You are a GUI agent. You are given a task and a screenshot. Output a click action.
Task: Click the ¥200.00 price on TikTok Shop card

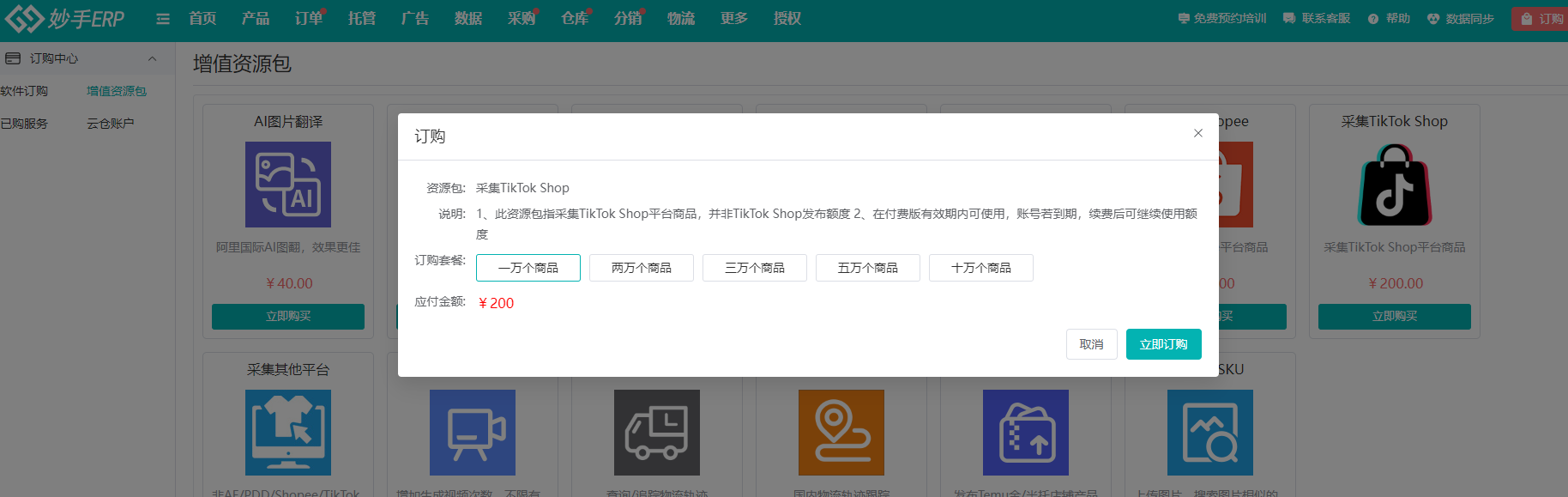[x=1396, y=283]
